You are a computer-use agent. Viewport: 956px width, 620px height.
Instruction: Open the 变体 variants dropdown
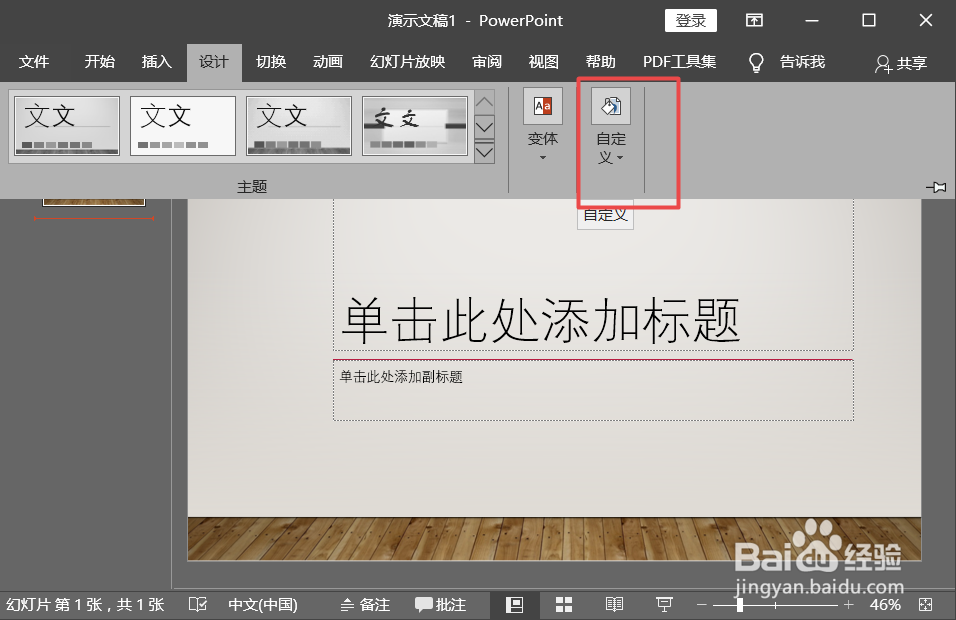coord(543,126)
